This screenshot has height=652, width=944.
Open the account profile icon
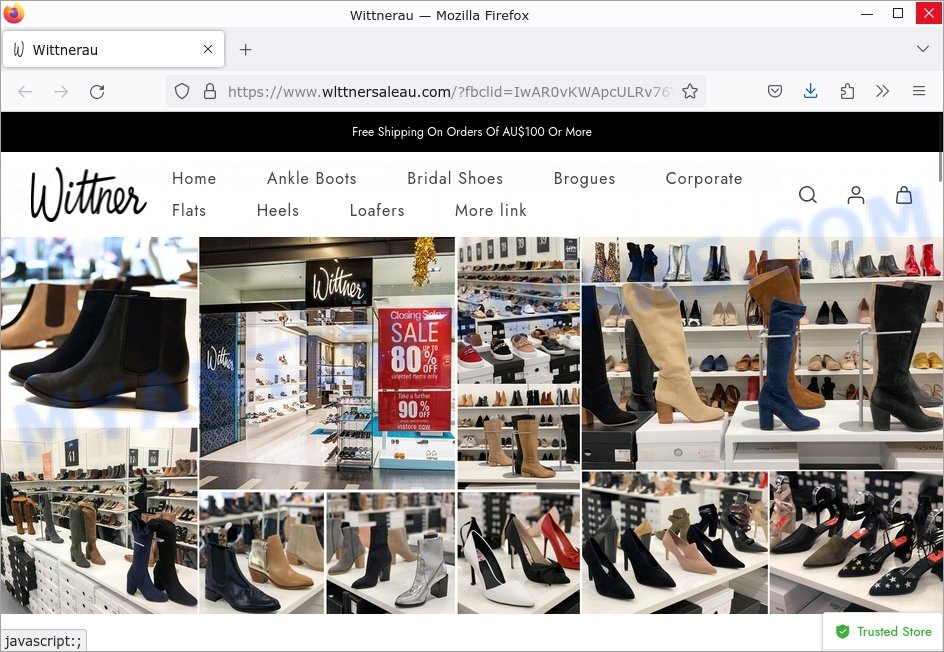(856, 194)
